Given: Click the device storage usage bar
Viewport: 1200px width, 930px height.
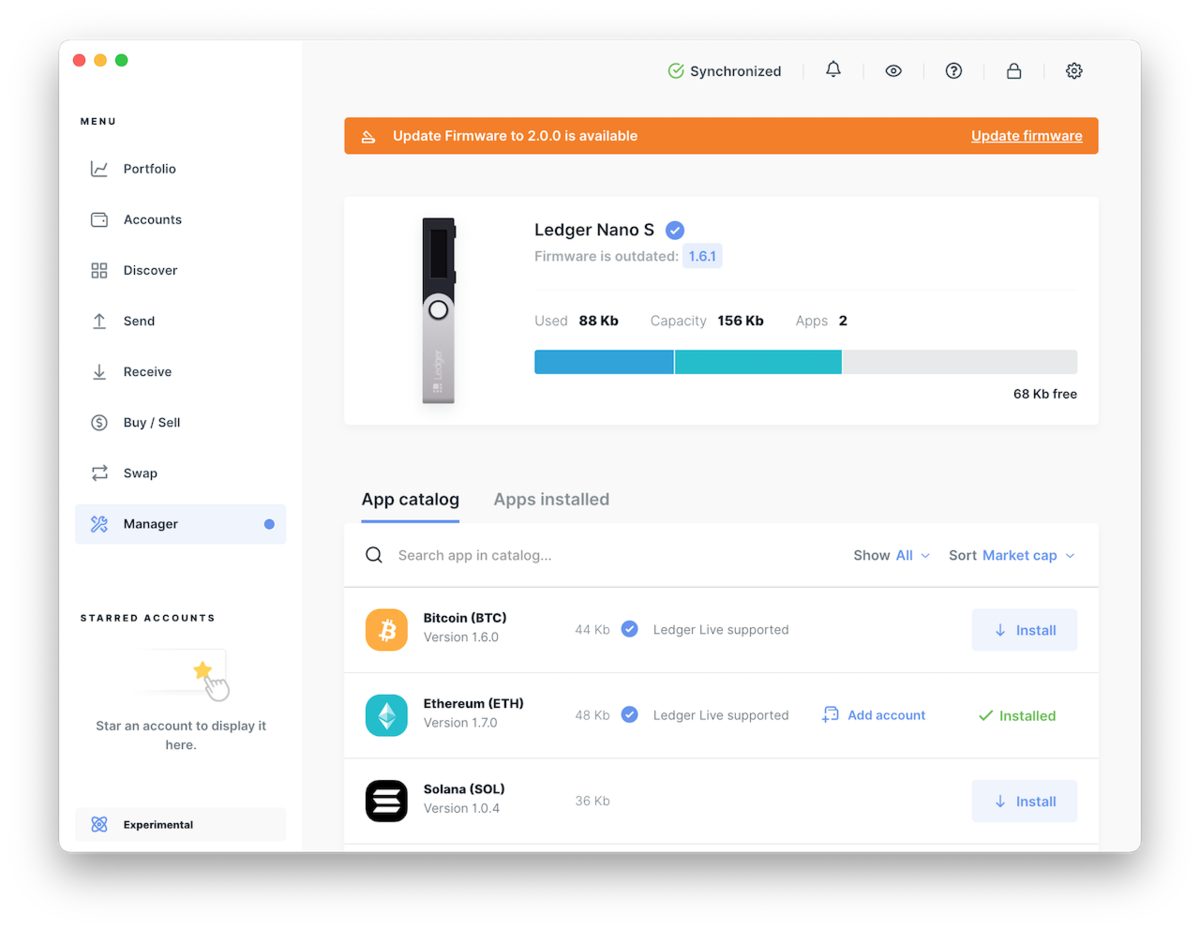Looking at the screenshot, I should point(806,361).
